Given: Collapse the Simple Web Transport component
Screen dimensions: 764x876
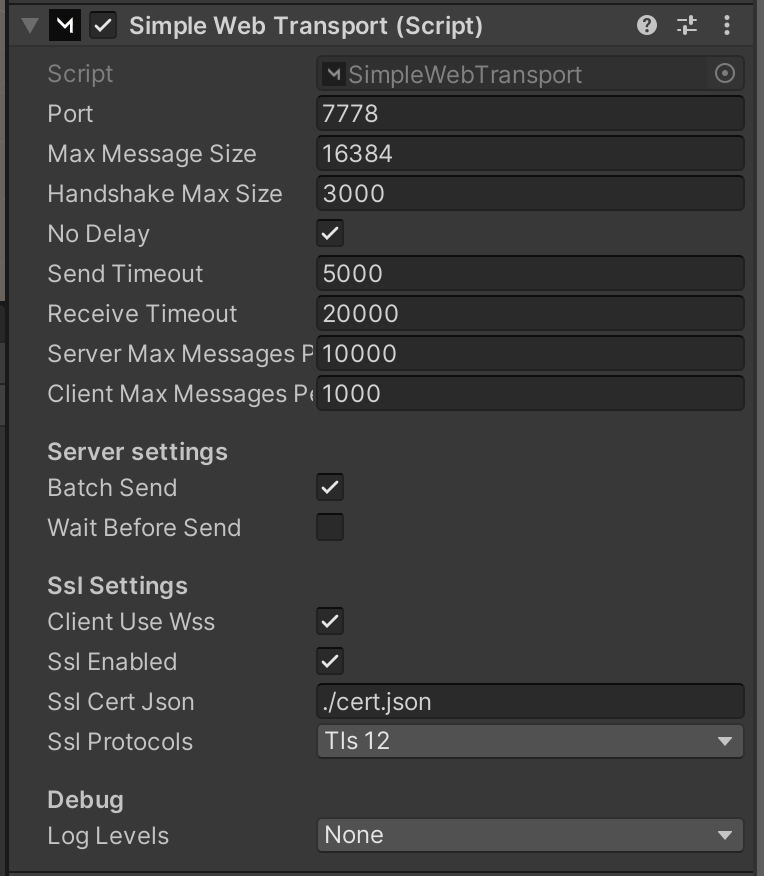Looking at the screenshot, I should point(29,26).
